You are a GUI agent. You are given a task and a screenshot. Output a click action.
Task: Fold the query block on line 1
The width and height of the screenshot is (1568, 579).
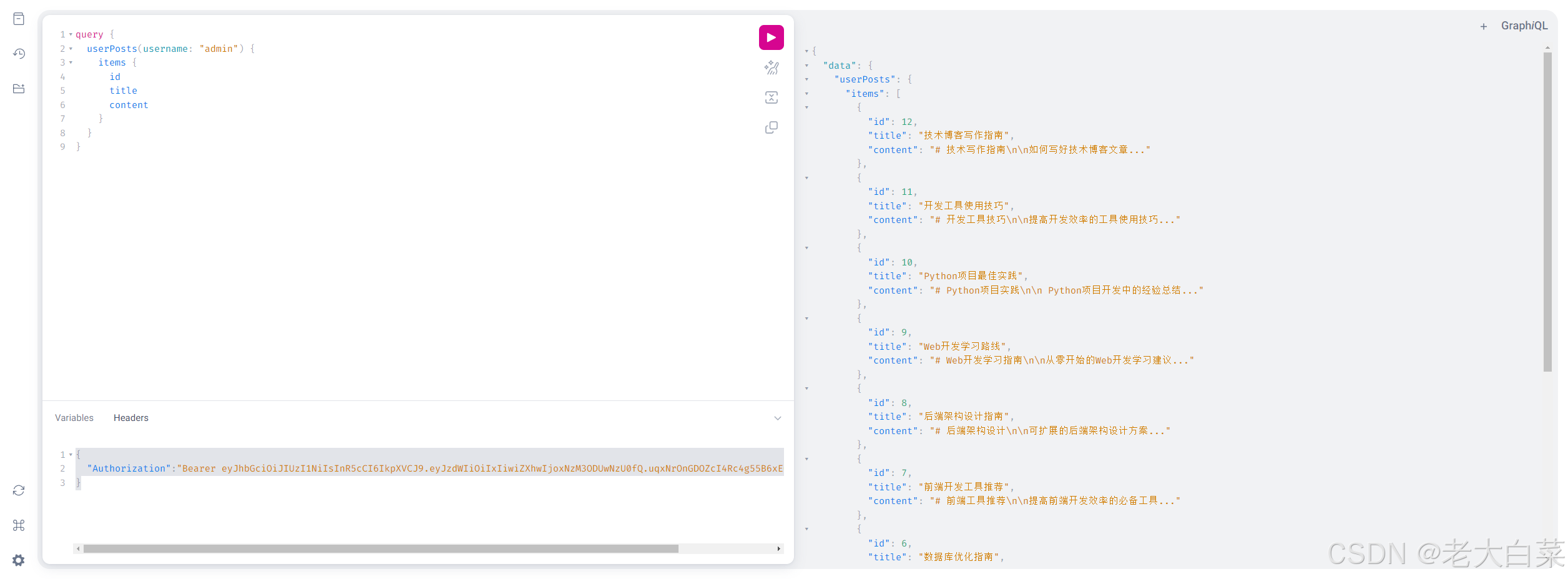71,34
